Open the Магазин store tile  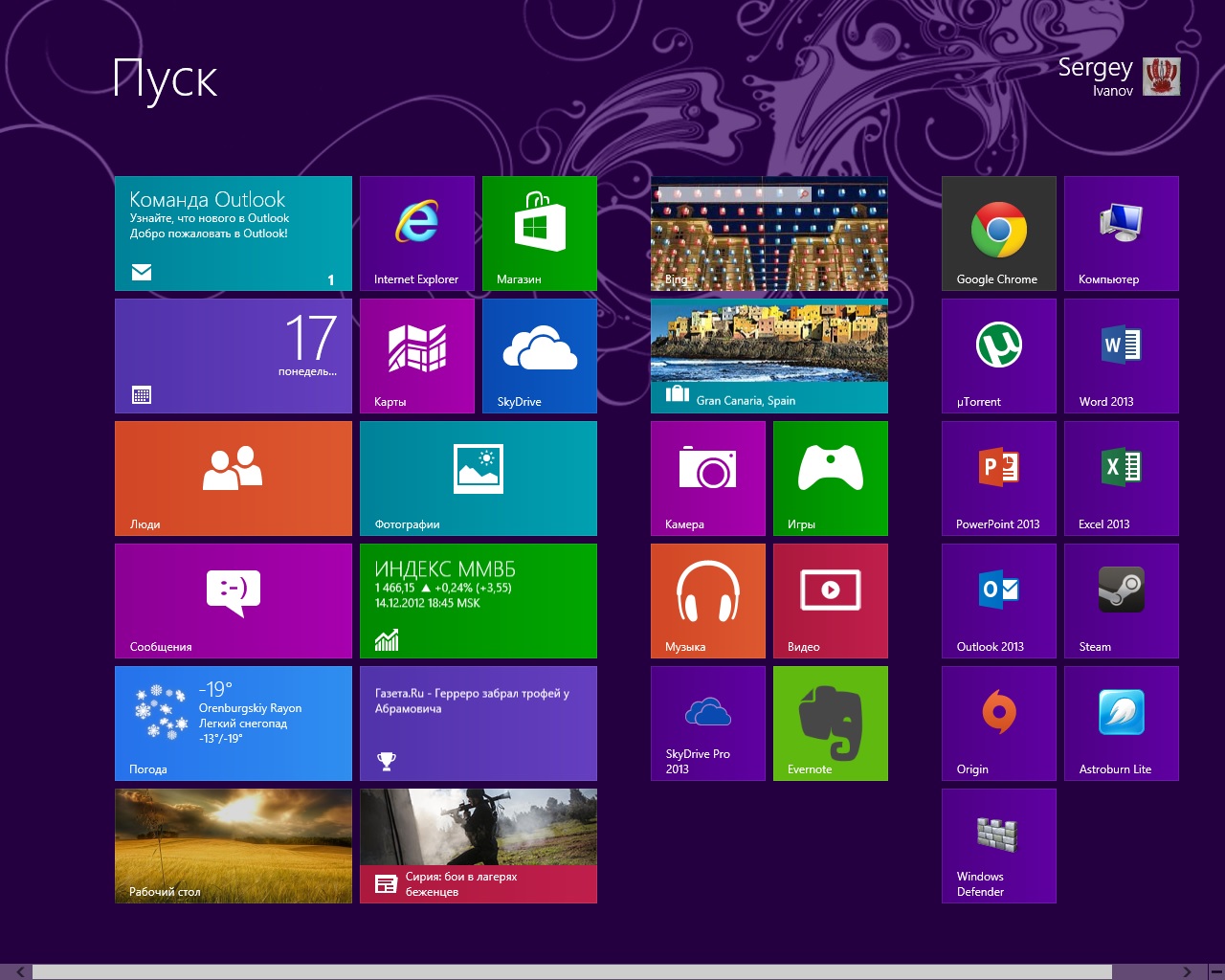[540, 234]
